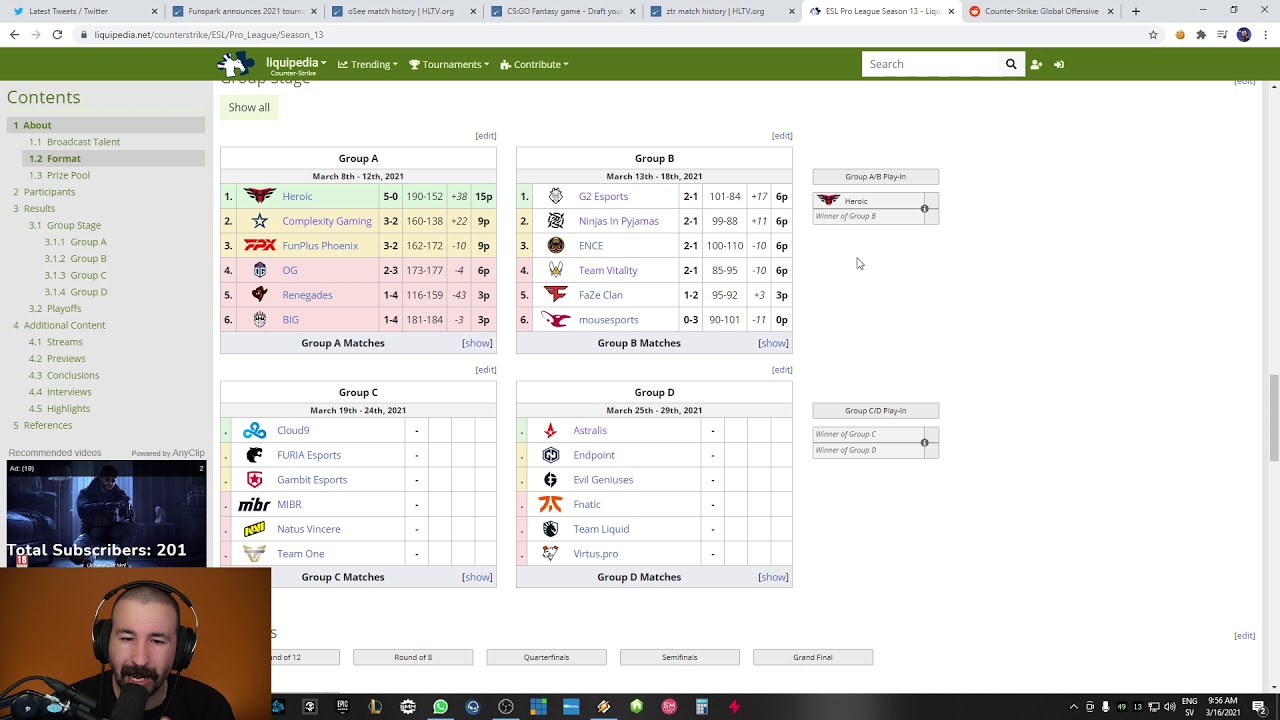Open Broadcast Talent in Contents
This screenshot has width=1280, height=720.
(x=83, y=142)
